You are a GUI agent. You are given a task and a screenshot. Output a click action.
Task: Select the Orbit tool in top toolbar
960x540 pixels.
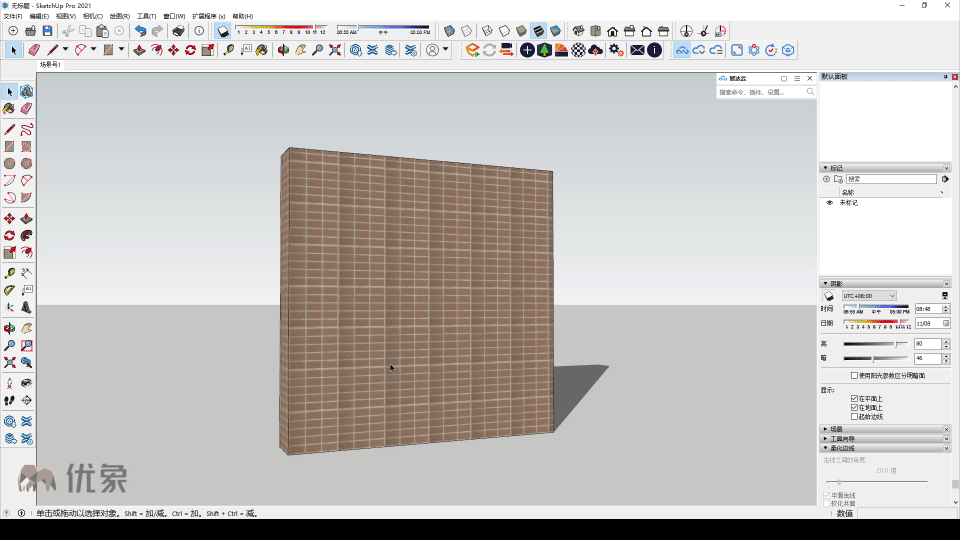[283, 50]
